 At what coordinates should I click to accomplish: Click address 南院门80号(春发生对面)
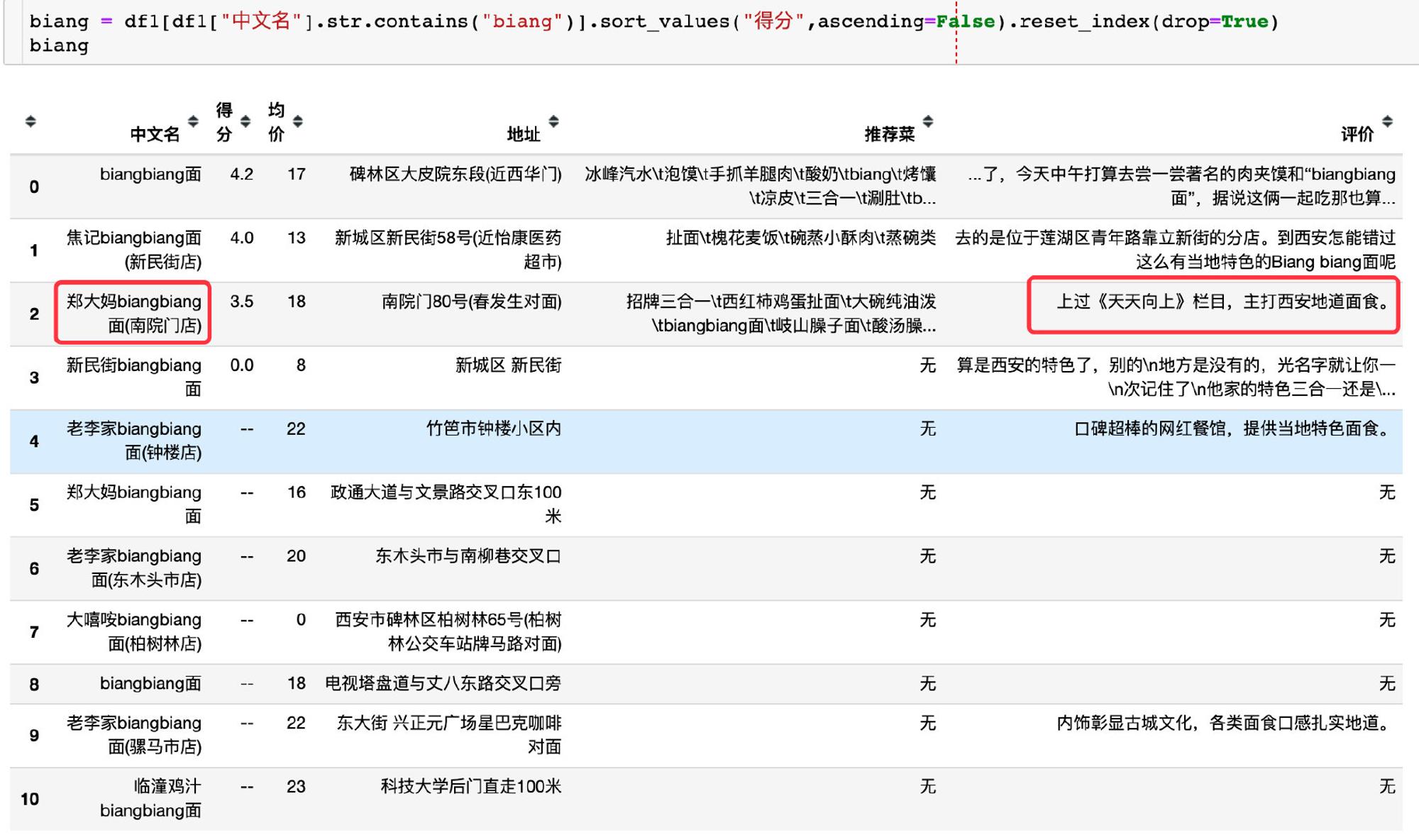coord(472,302)
